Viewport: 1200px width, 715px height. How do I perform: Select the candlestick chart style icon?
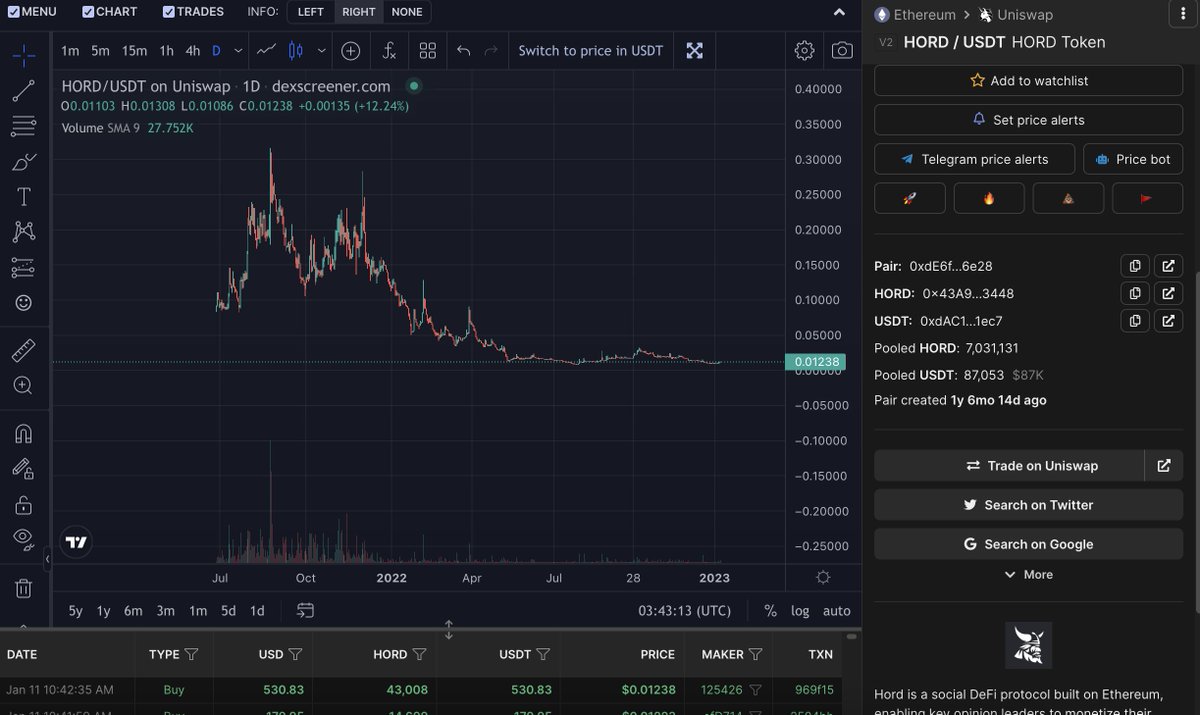[x=295, y=51]
